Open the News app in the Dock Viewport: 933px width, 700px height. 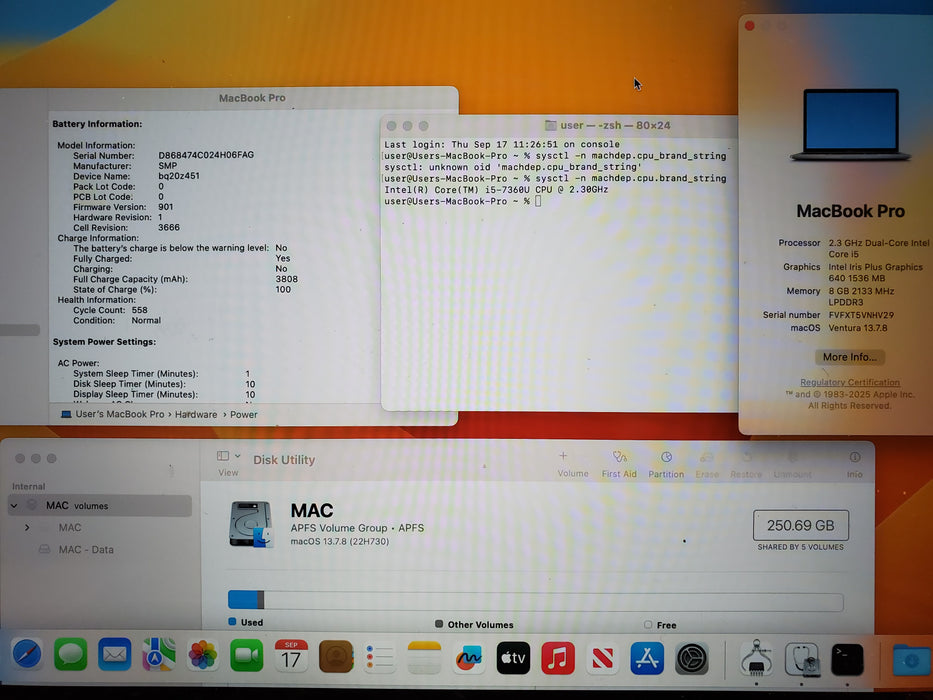click(602, 659)
